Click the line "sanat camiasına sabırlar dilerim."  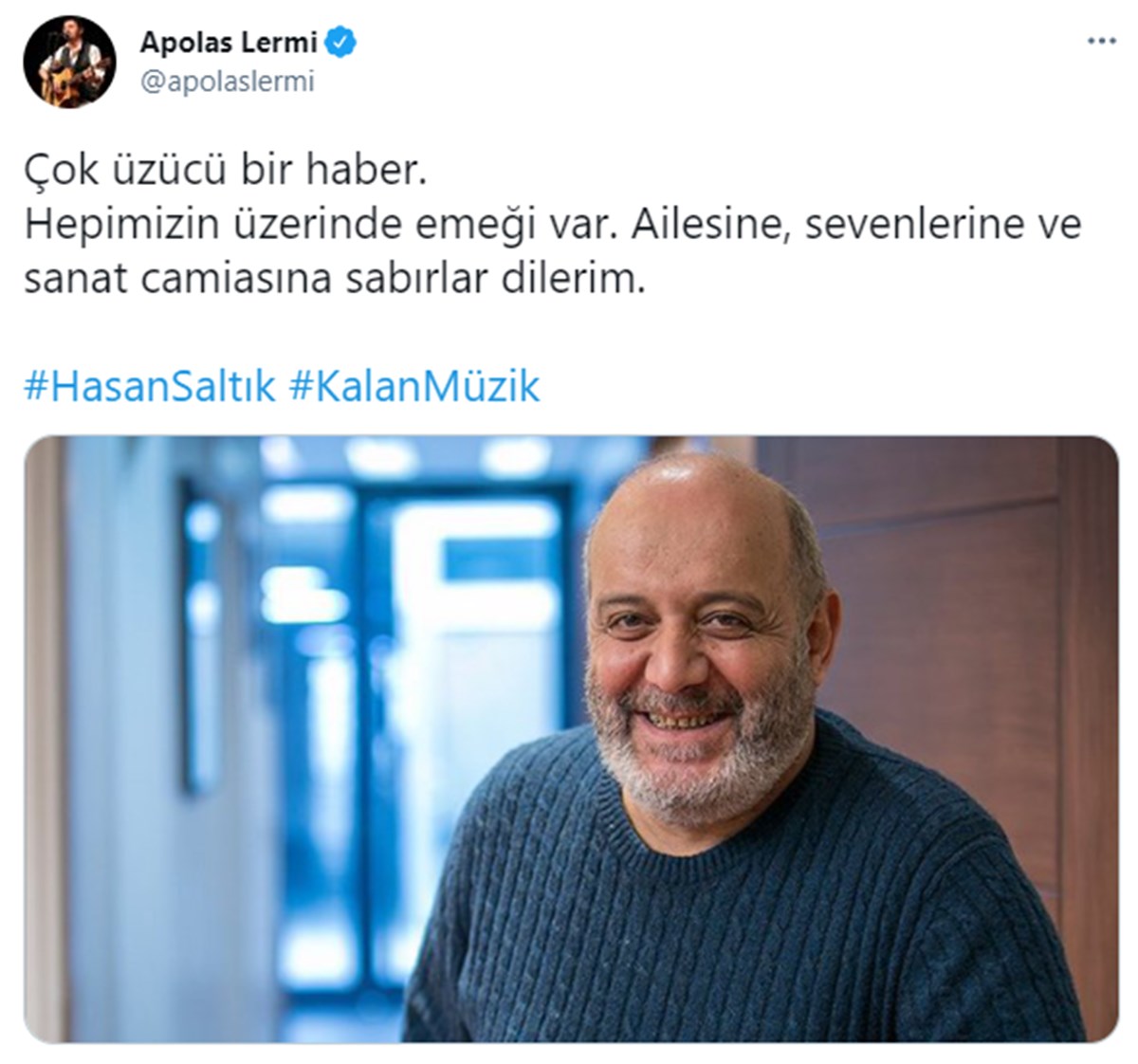point(334,280)
